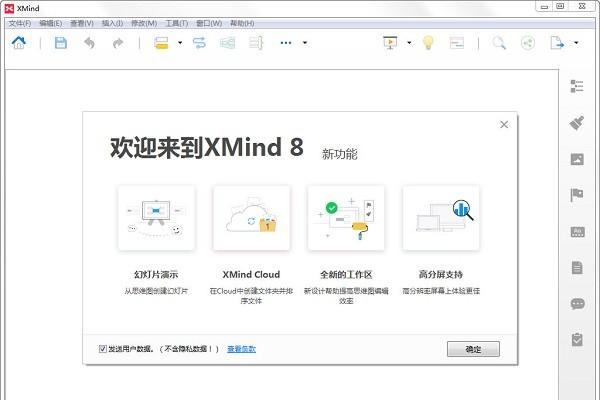This screenshot has width=600, height=400.
Task: Click the 新功能 label text
Action: coord(339,154)
